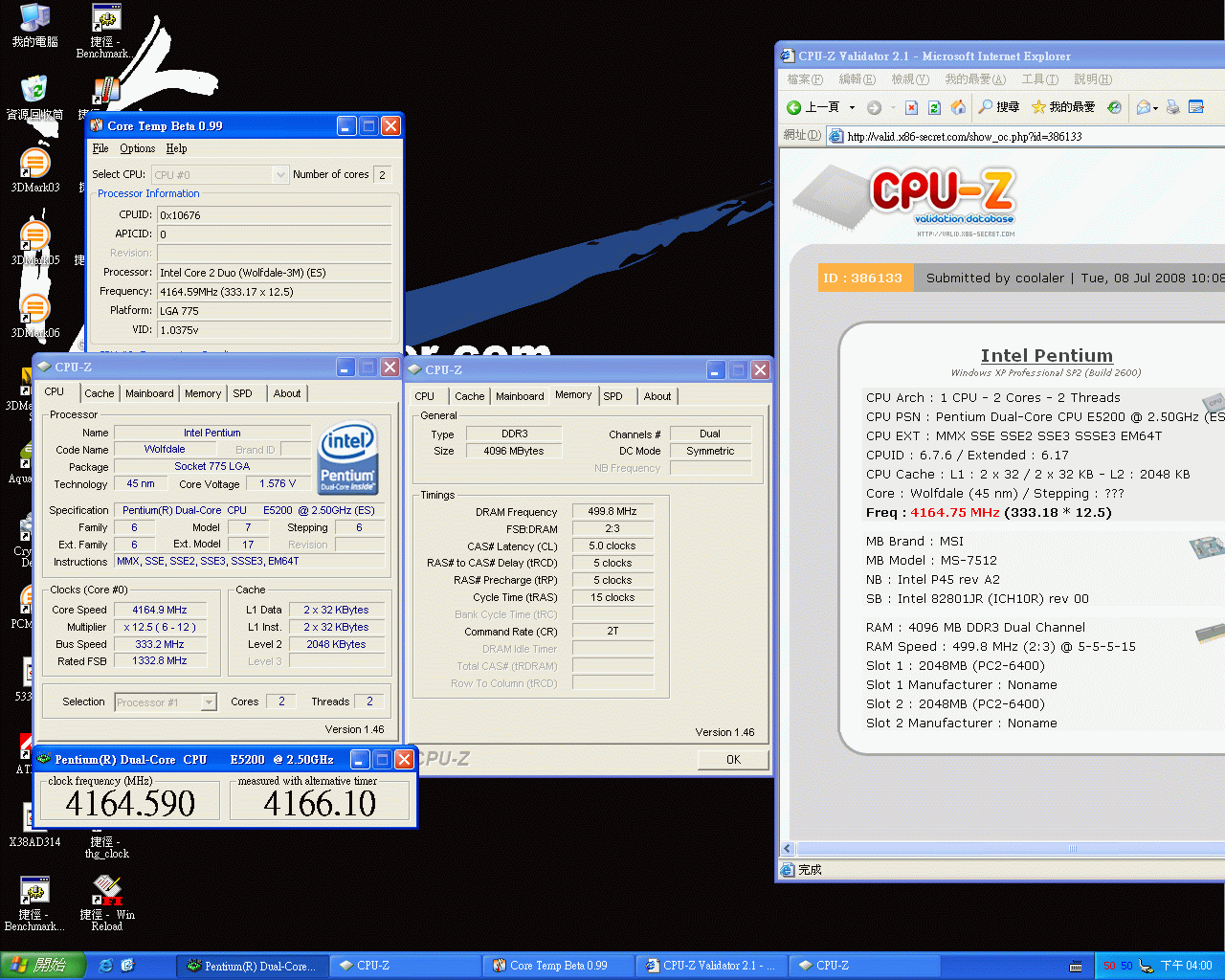Click CPU-Z Validator 2.1 taskbar button
Screen dimensions: 1225x980
coord(711,966)
